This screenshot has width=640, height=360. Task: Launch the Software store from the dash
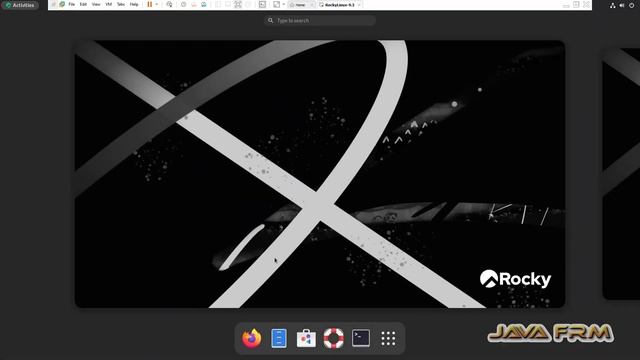point(306,338)
